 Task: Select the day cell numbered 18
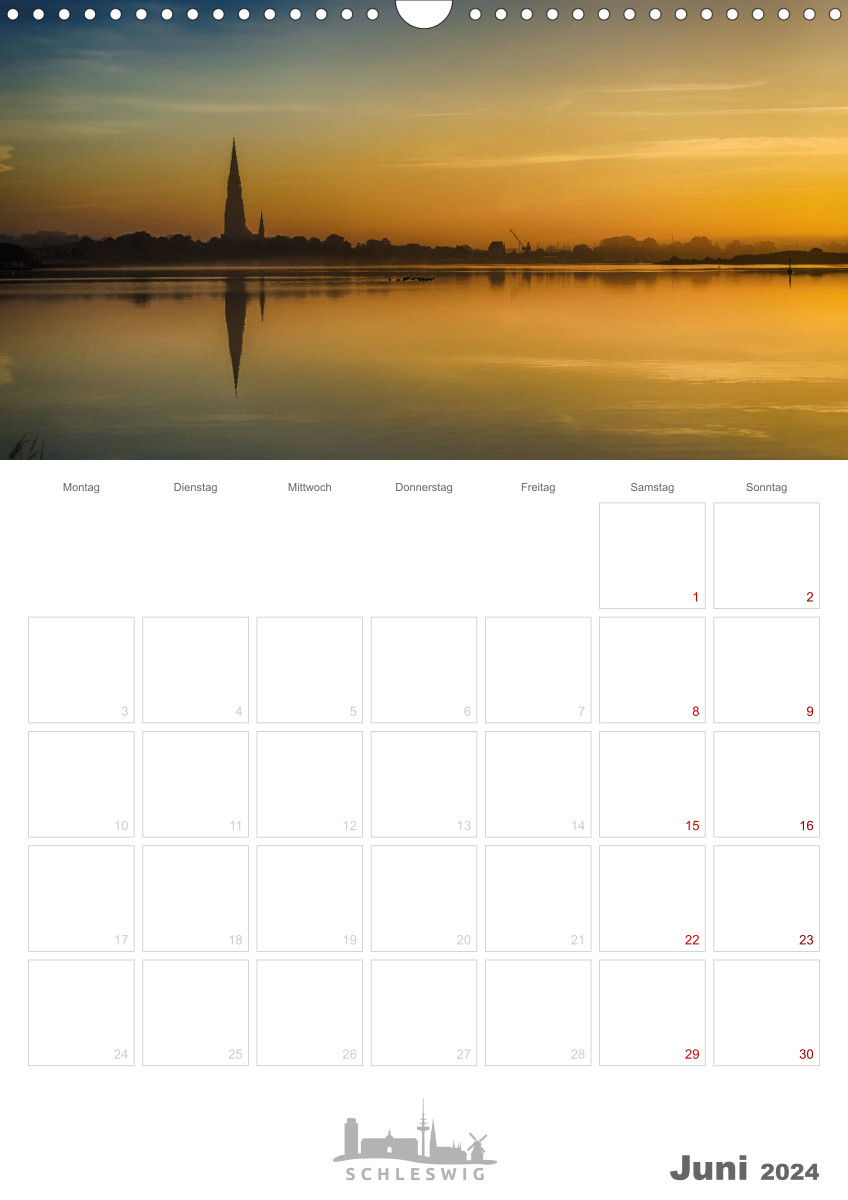click(195, 898)
